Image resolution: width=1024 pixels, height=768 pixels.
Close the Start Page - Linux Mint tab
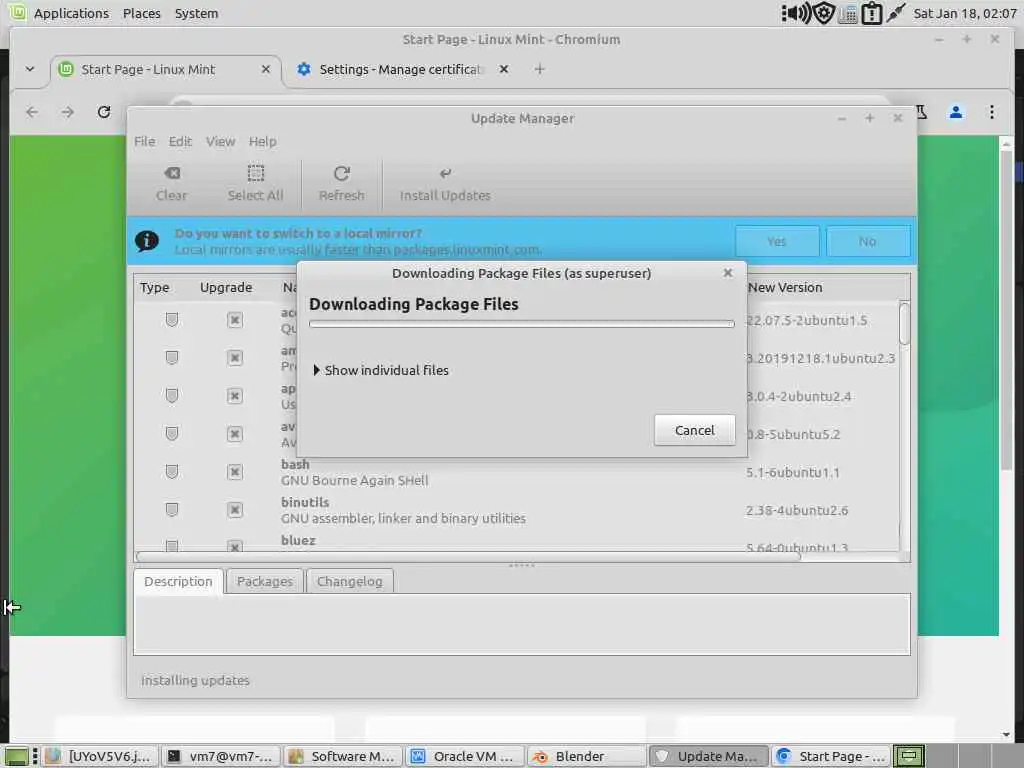pyautogui.click(x=266, y=69)
